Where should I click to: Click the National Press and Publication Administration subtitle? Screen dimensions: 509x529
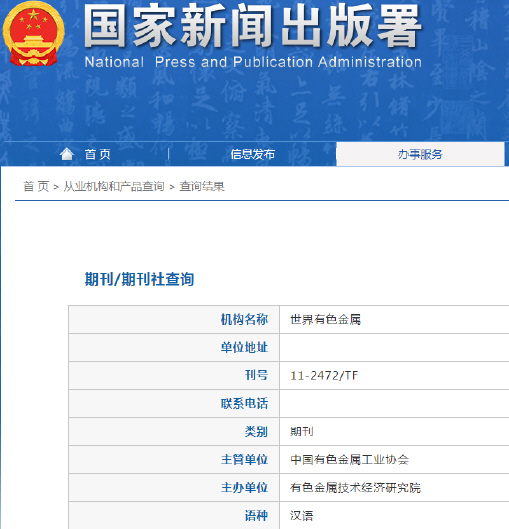tap(253, 62)
